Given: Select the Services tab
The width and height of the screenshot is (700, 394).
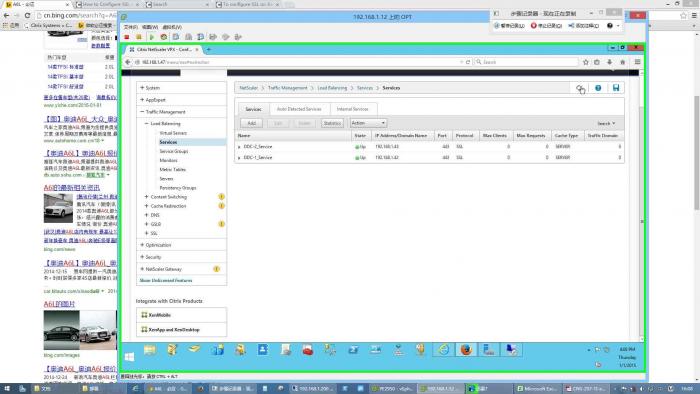Looking at the screenshot, I should point(253,109).
